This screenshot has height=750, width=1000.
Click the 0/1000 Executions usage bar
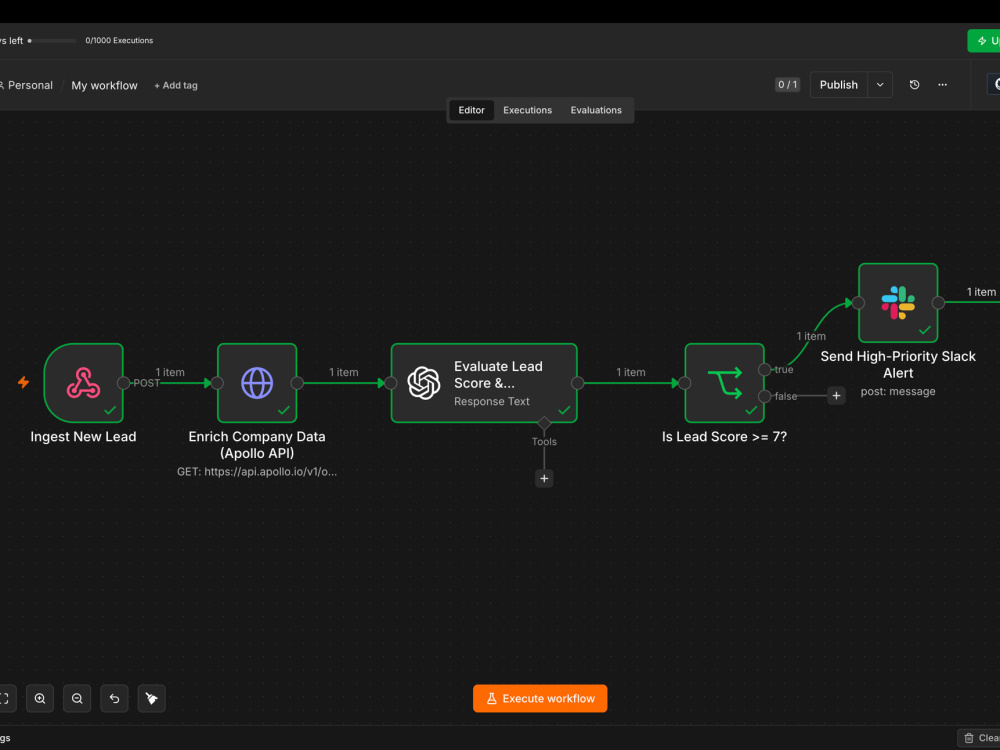[52, 41]
